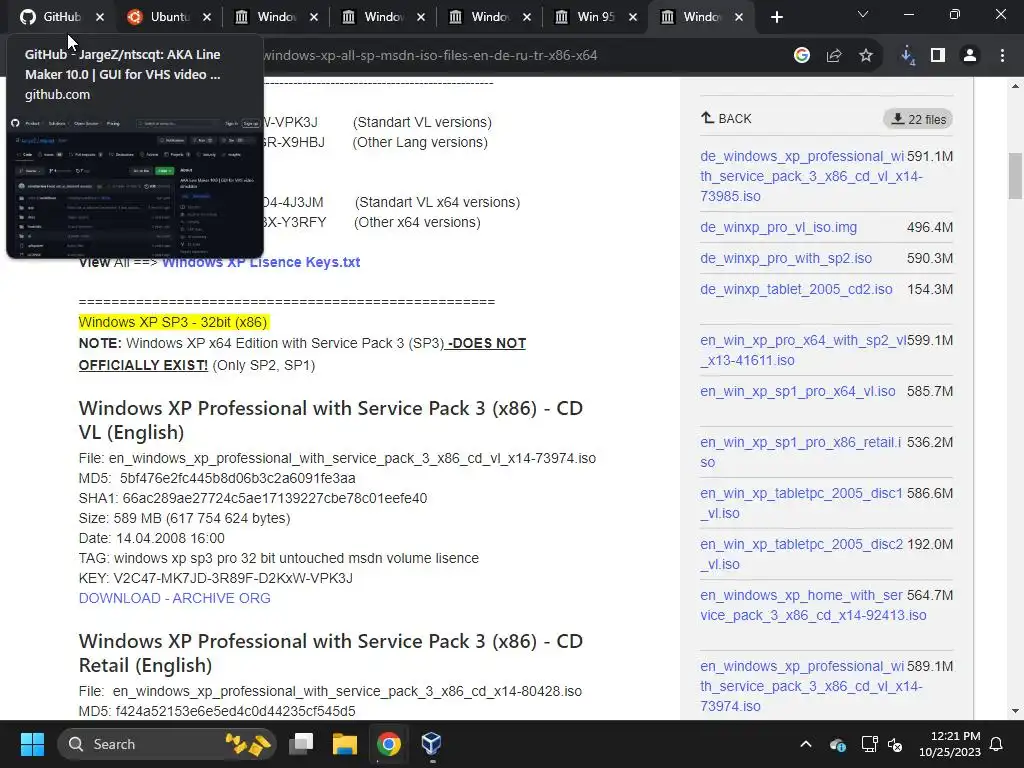The height and width of the screenshot is (768, 1024).
Task: Open the Windows Start menu
Action: coord(32,744)
